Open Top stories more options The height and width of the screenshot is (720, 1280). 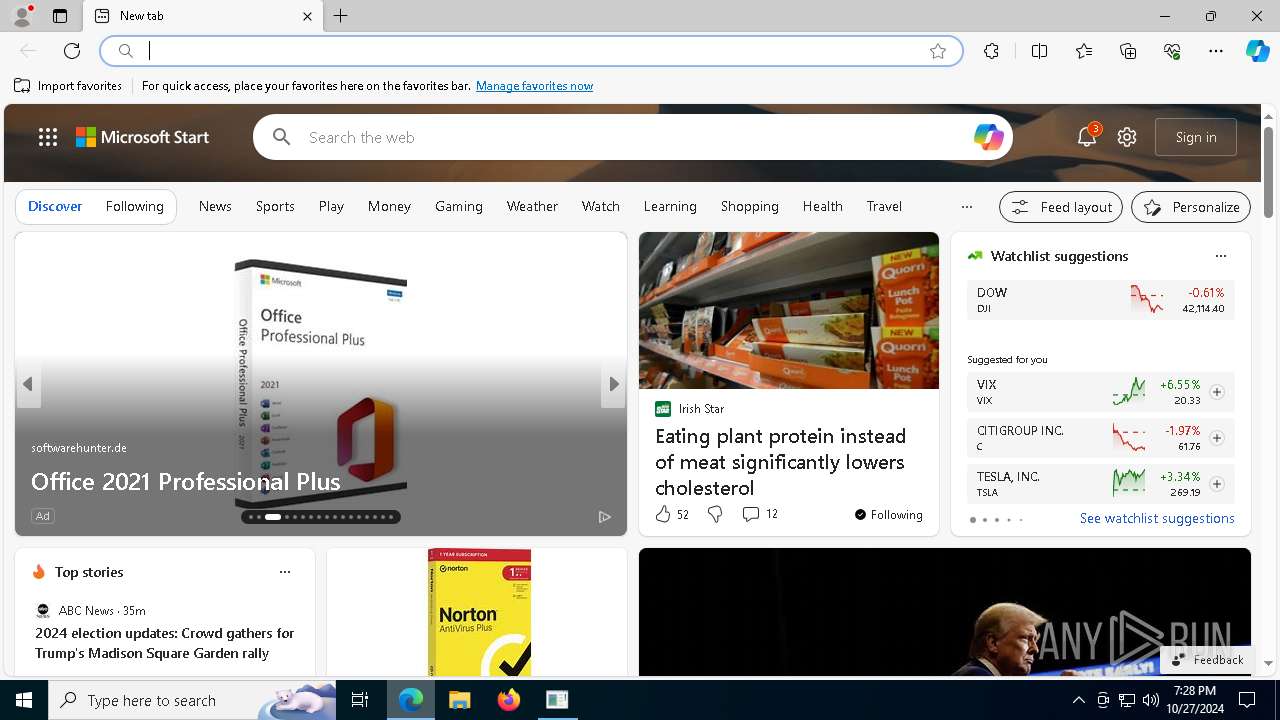pos(285,572)
